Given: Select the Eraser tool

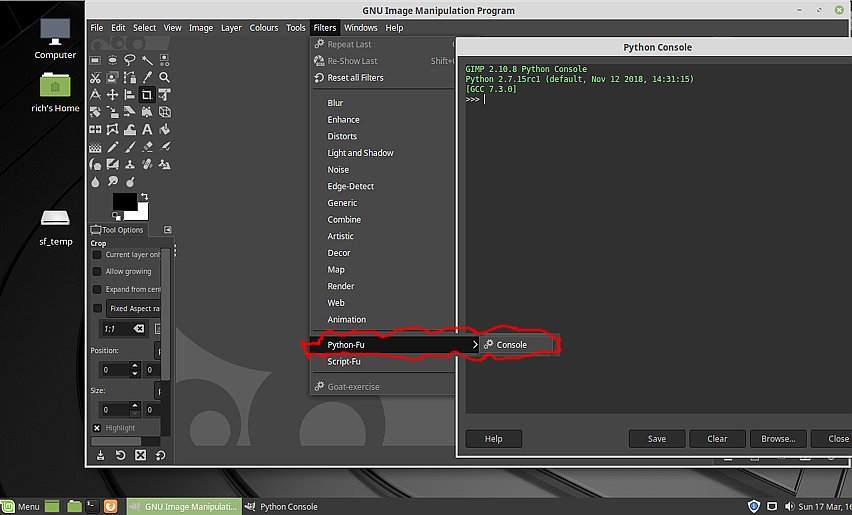Looking at the screenshot, I should coord(147,147).
